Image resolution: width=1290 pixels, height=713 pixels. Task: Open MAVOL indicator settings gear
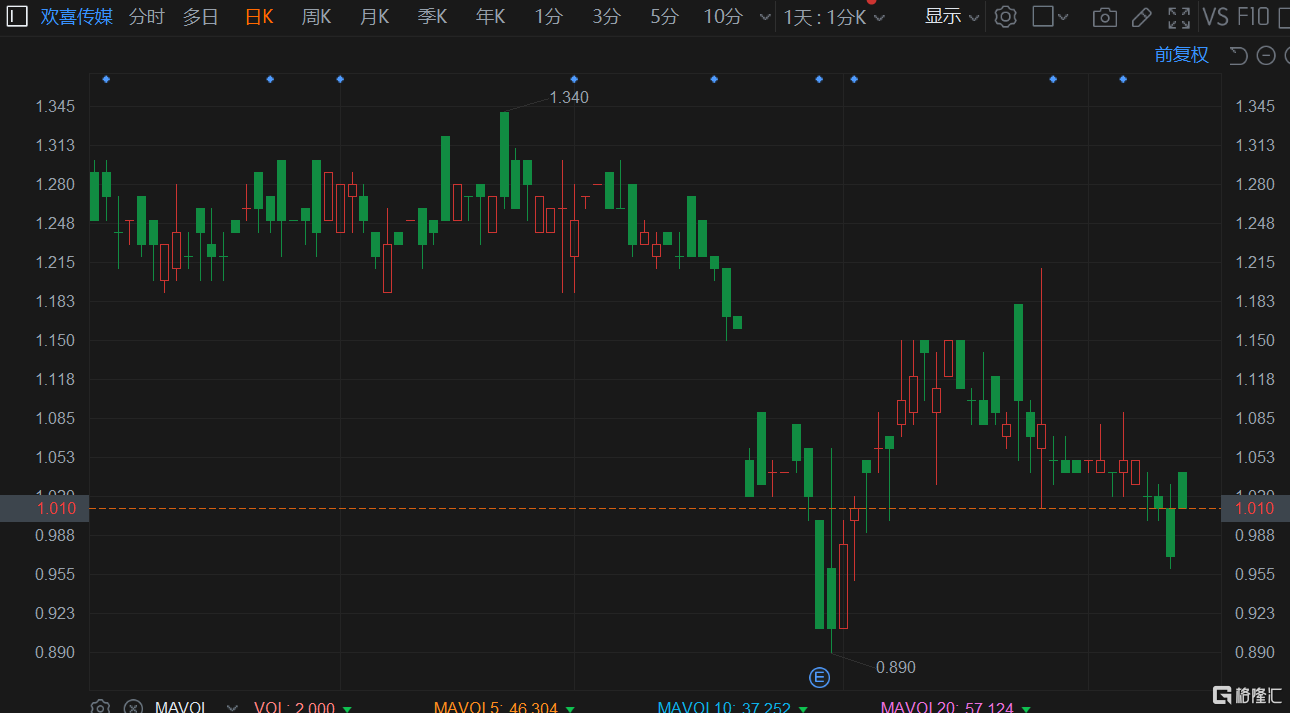(x=100, y=708)
